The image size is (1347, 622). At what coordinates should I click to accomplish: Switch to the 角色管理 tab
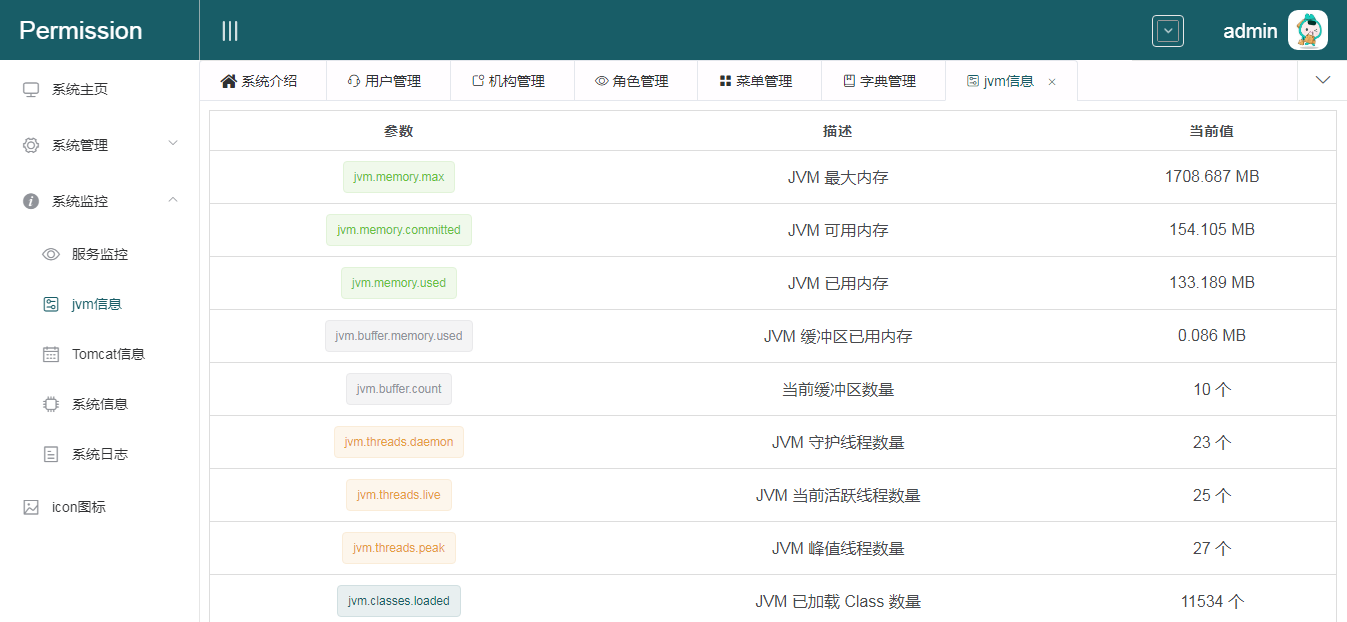[636, 81]
